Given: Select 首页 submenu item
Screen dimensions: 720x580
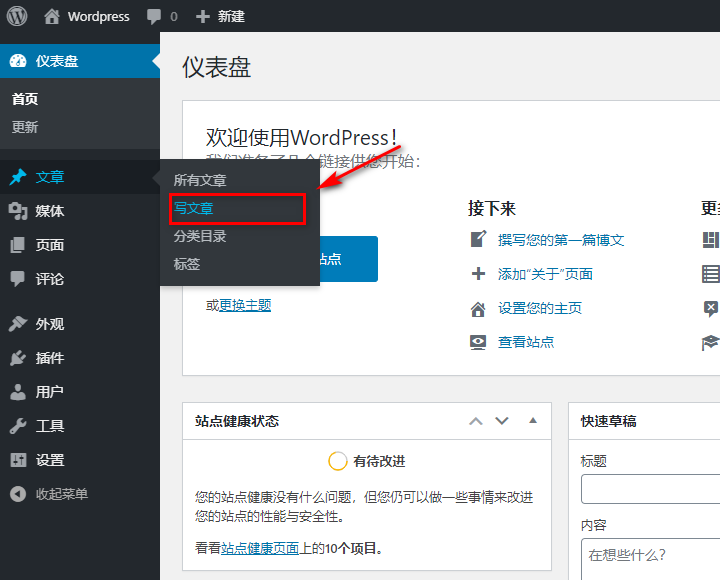Looking at the screenshot, I should click(25, 99).
